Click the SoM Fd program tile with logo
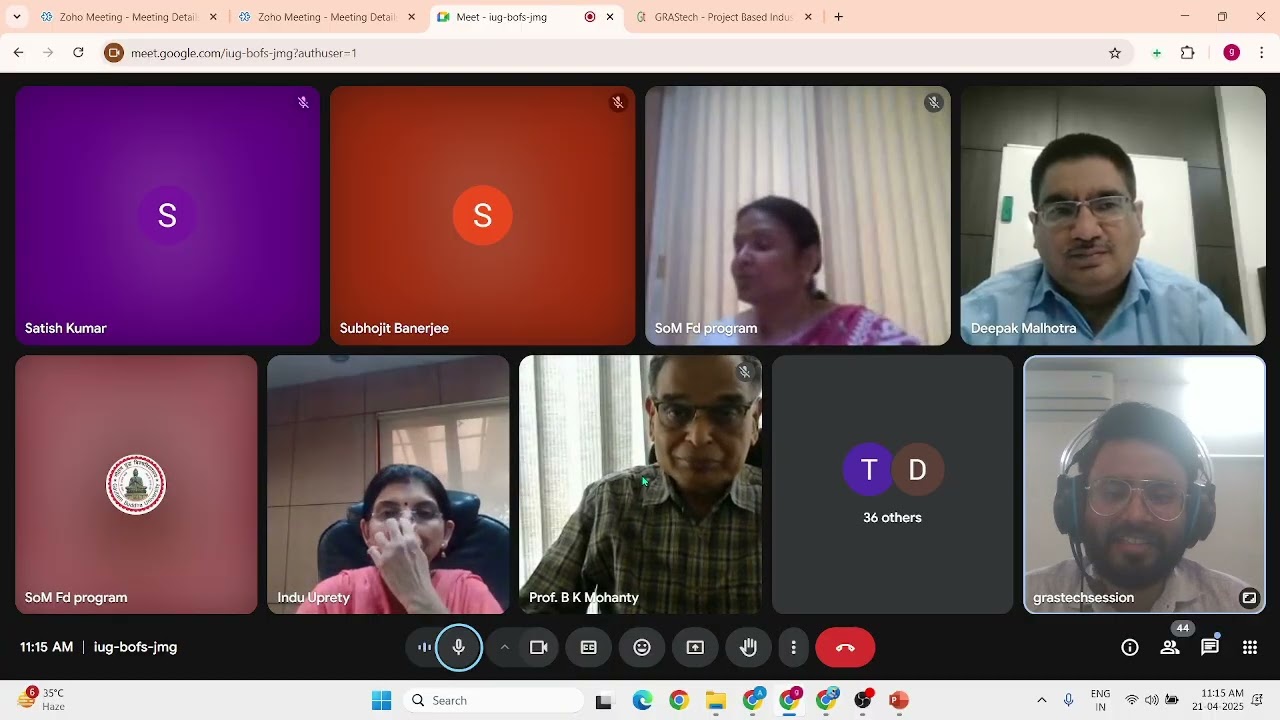This screenshot has height=720, width=1280. click(x=136, y=485)
